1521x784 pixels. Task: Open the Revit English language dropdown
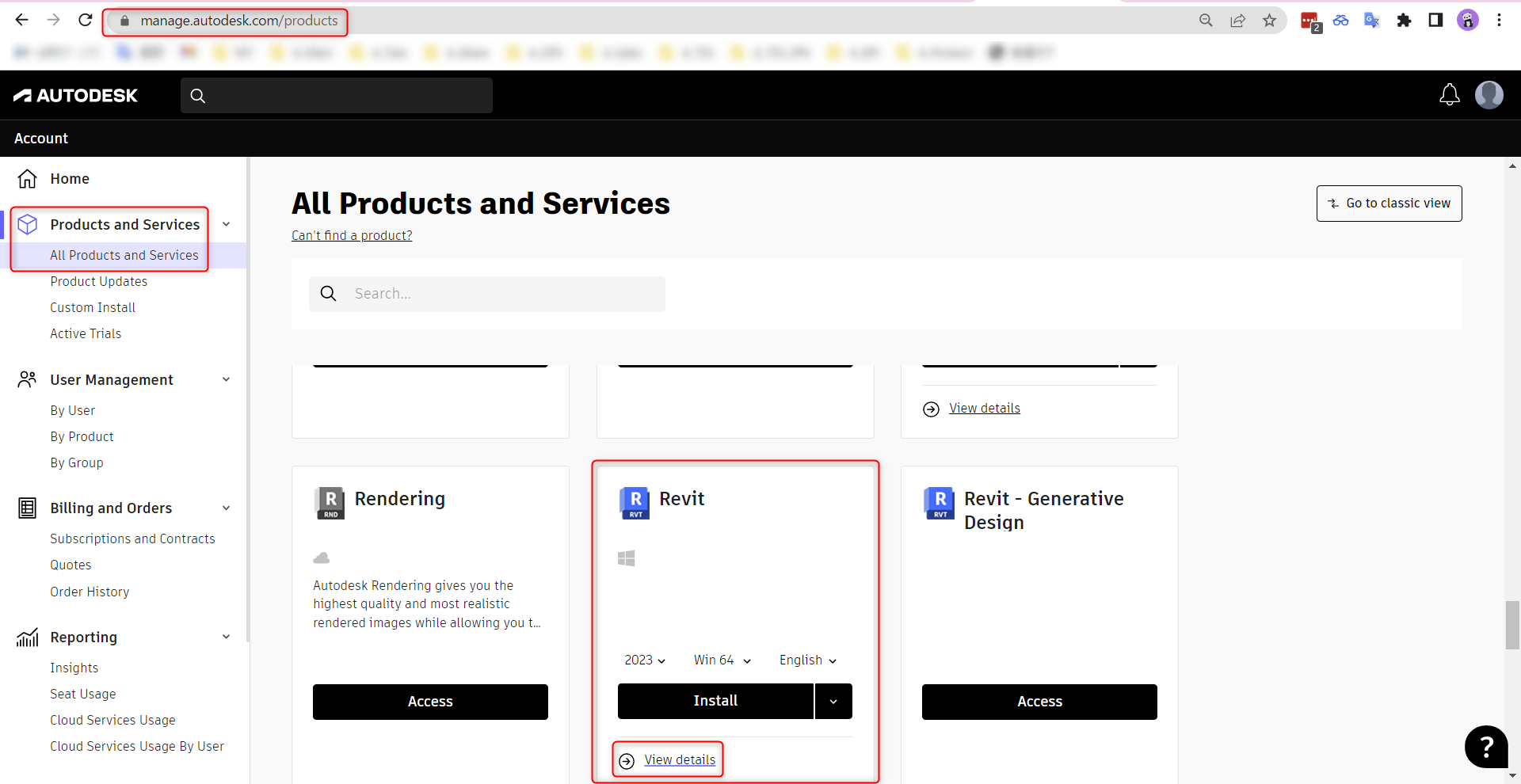pos(808,660)
